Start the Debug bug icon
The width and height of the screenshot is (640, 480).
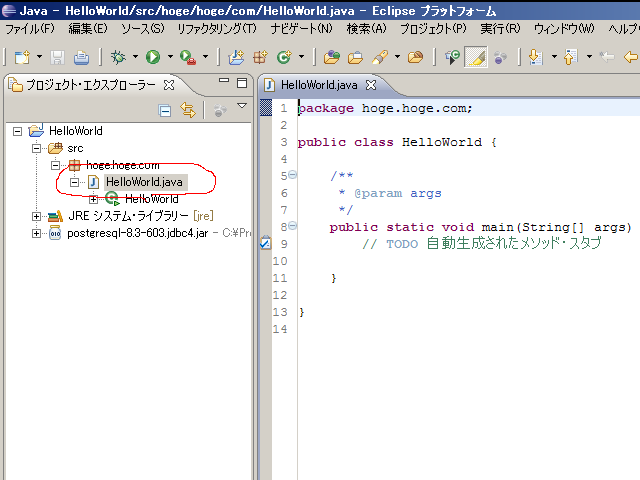[x=118, y=57]
